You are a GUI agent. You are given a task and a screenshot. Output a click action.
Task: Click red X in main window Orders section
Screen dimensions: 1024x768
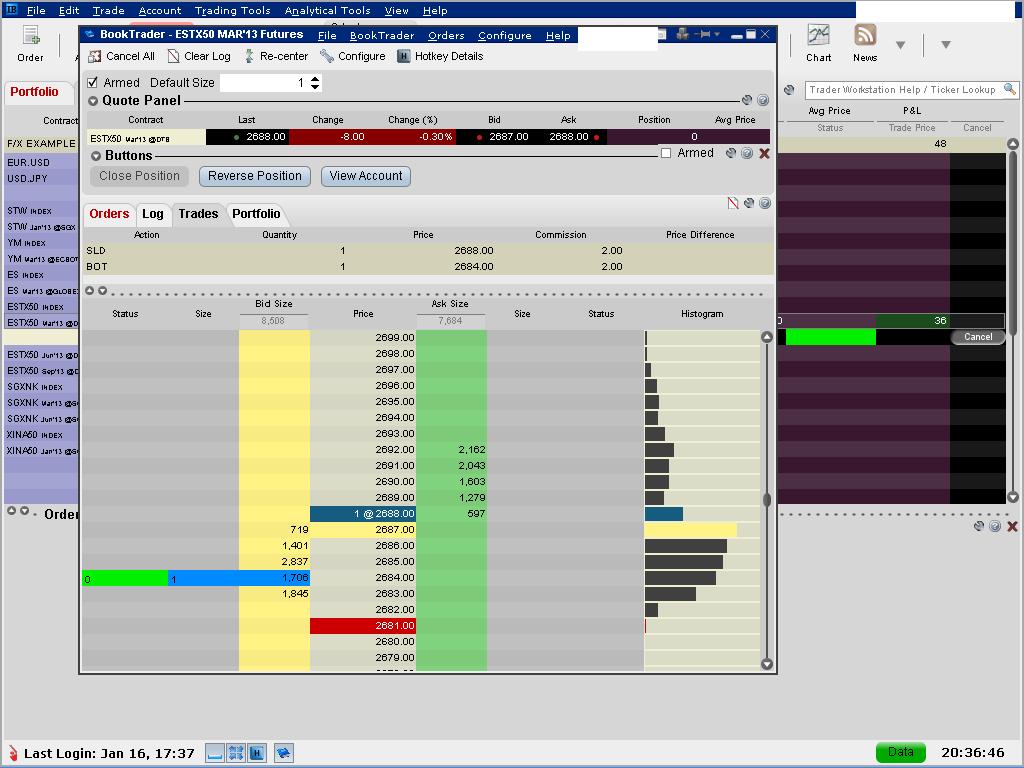click(1012, 526)
